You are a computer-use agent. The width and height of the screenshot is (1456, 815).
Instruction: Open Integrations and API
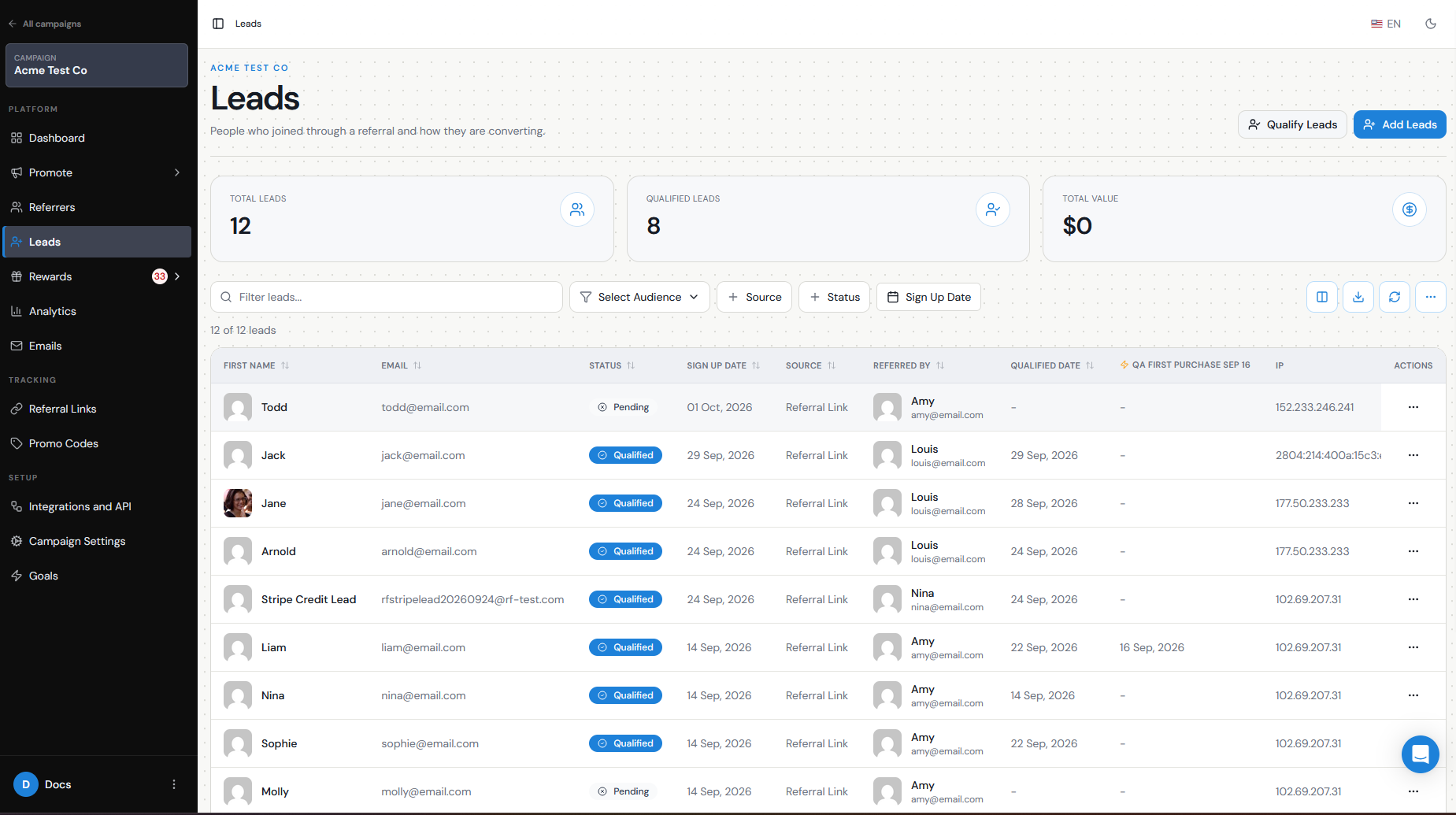click(97, 506)
